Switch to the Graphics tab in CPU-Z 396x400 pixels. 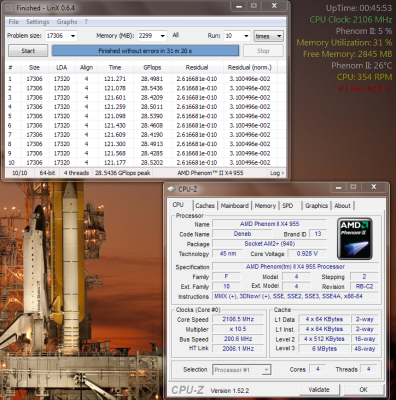tap(316, 206)
